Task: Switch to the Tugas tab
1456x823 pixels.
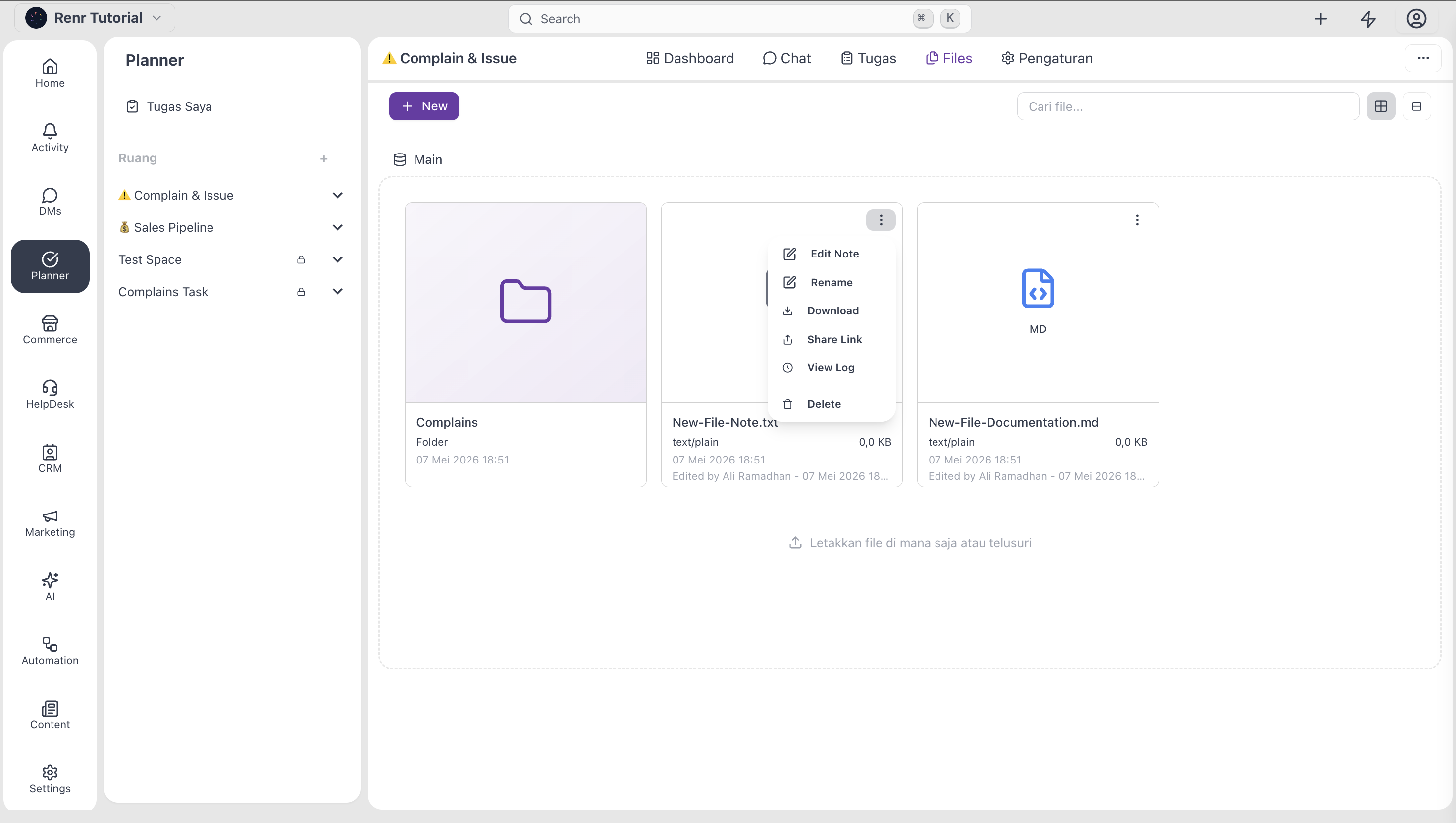Action: click(868, 58)
